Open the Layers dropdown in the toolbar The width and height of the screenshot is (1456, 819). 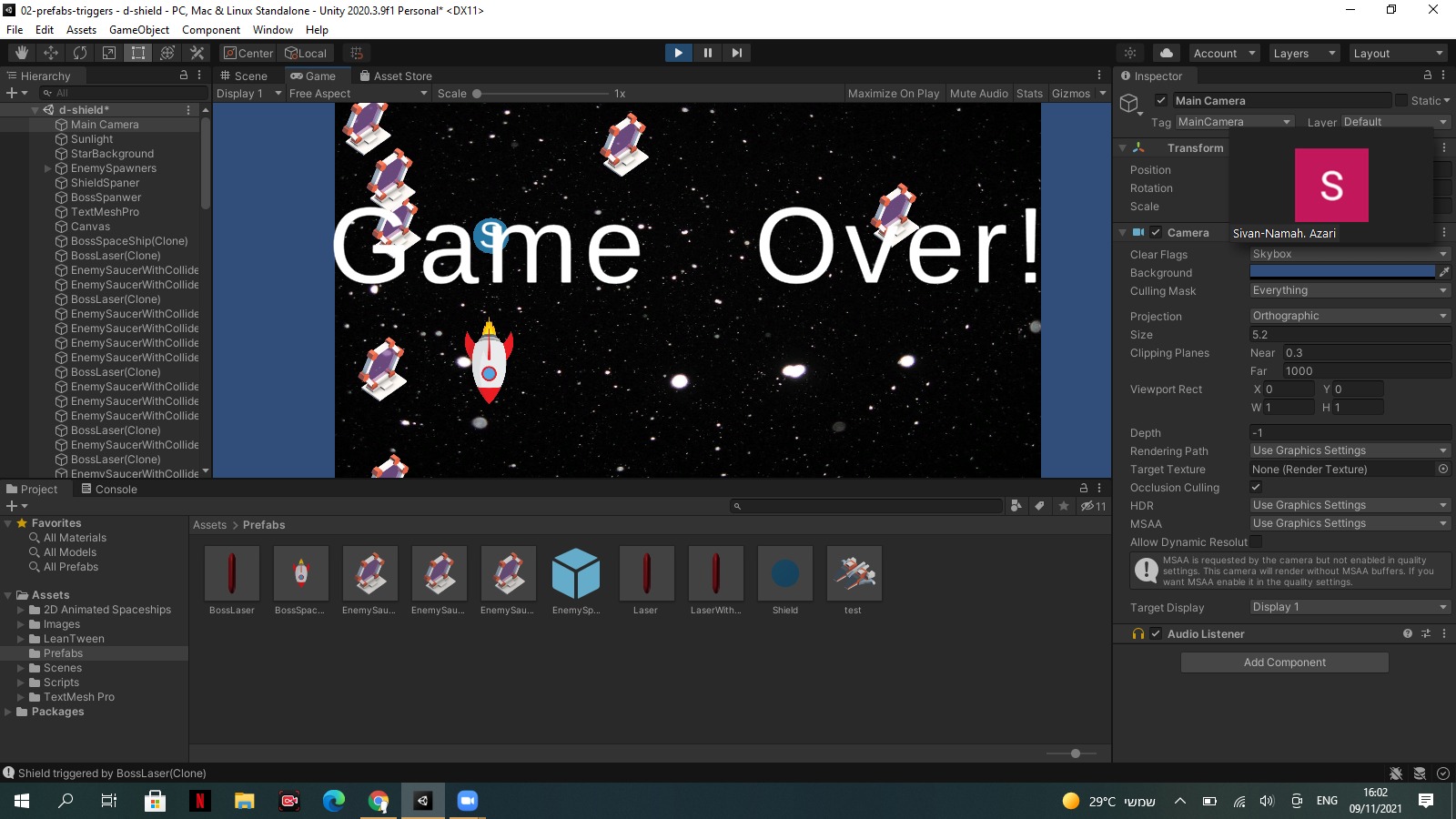click(1303, 52)
